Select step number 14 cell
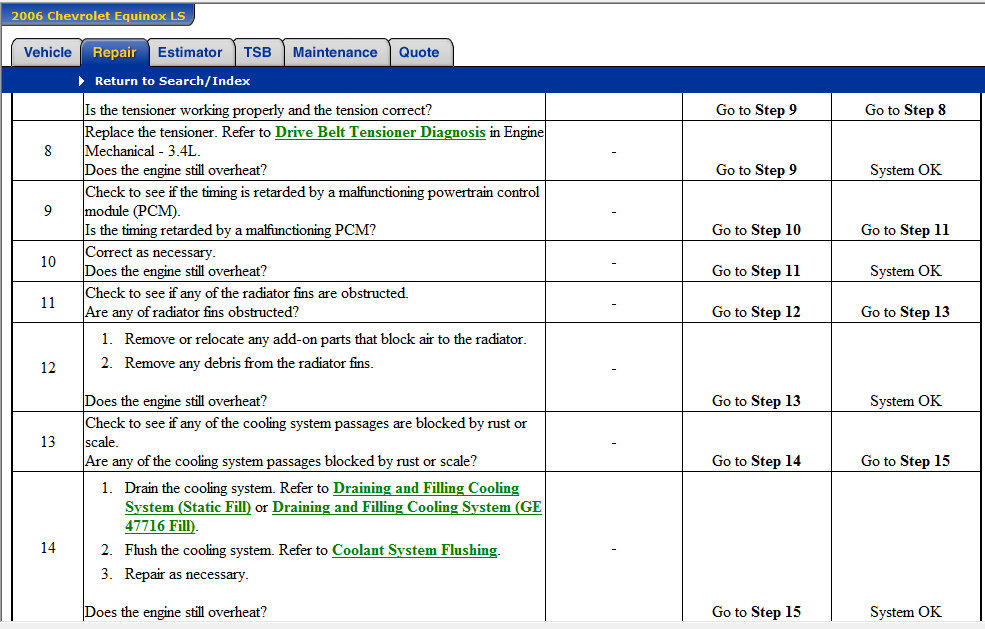 (48, 547)
